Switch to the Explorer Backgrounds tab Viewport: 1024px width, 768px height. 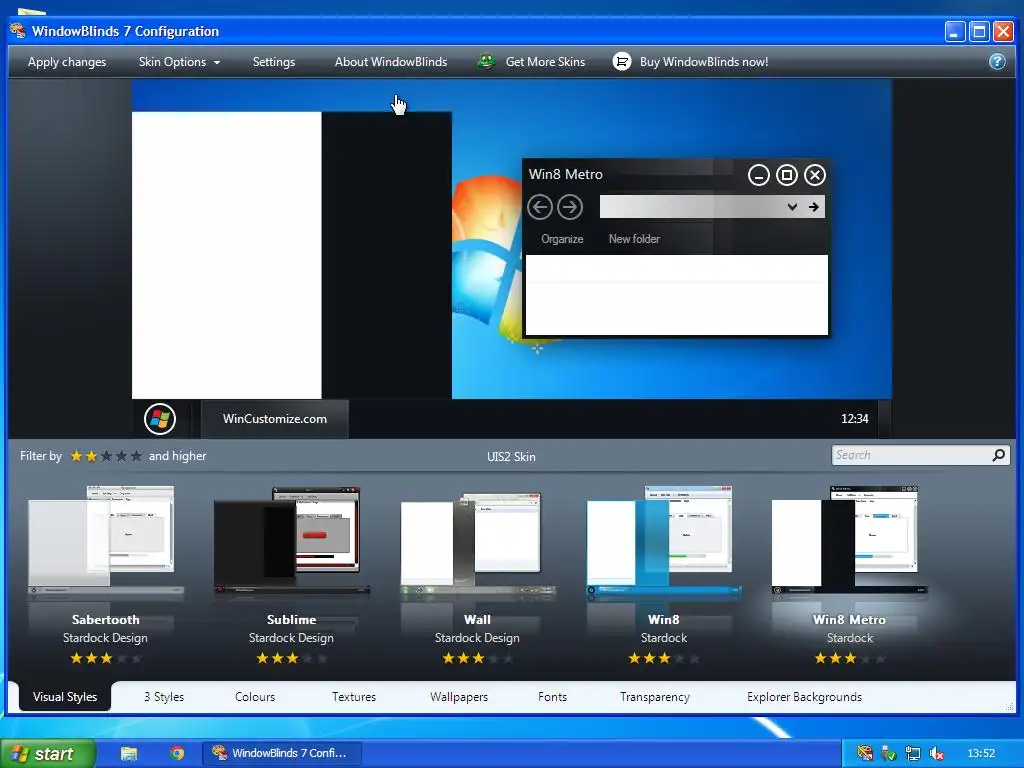[804, 697]
